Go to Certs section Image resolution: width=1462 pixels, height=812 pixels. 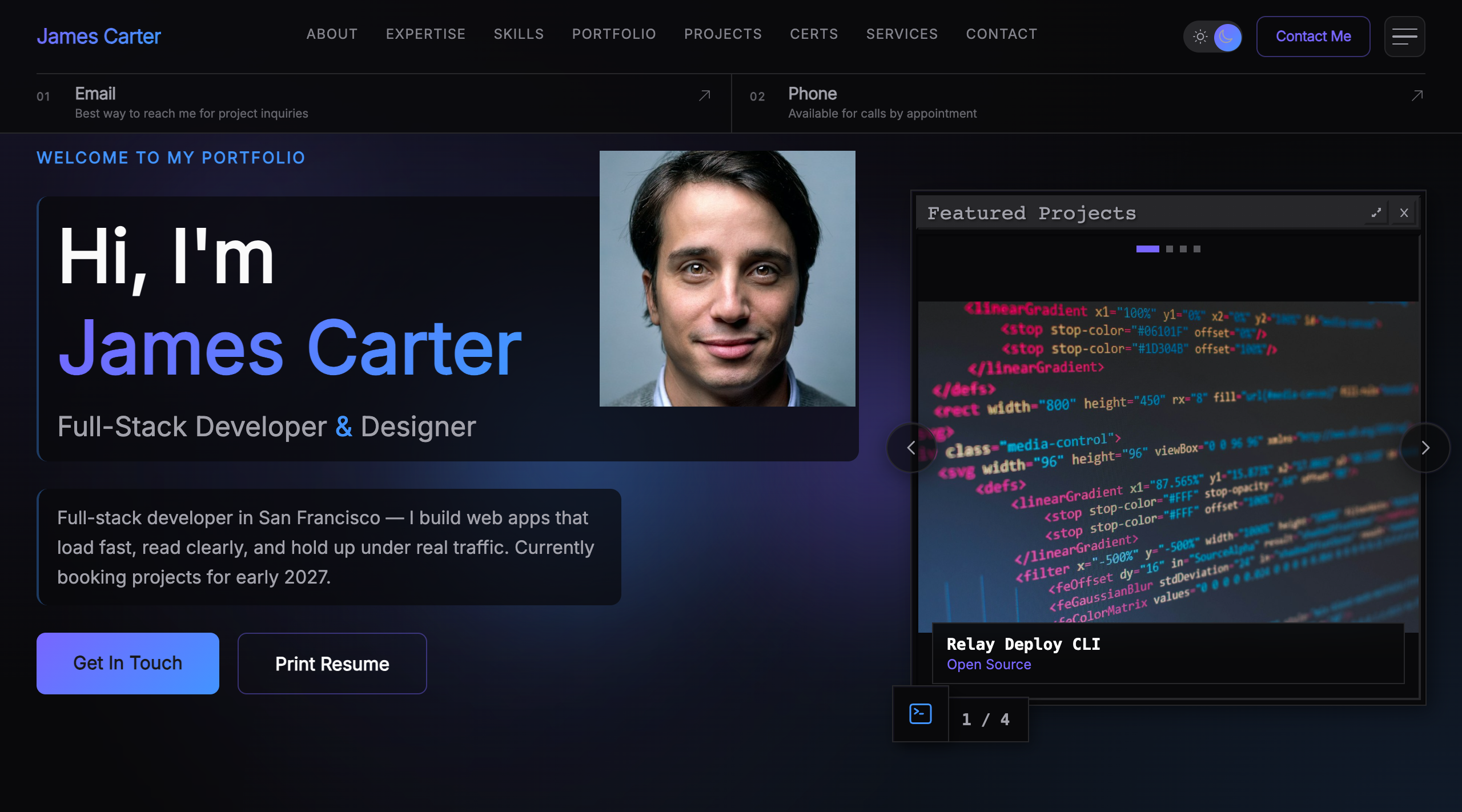(814, 34)
